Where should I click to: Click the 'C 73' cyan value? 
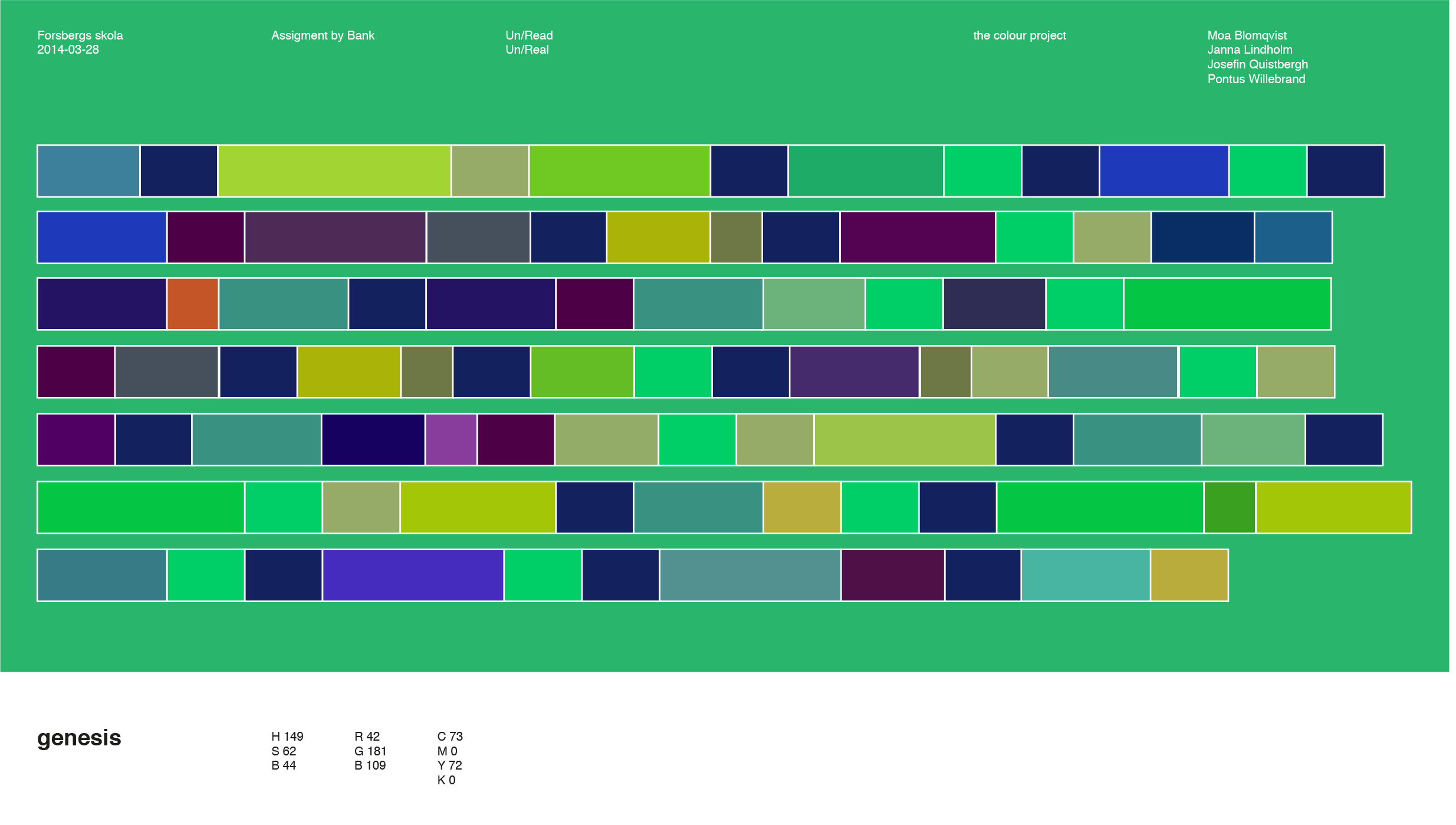coord(450,736)
